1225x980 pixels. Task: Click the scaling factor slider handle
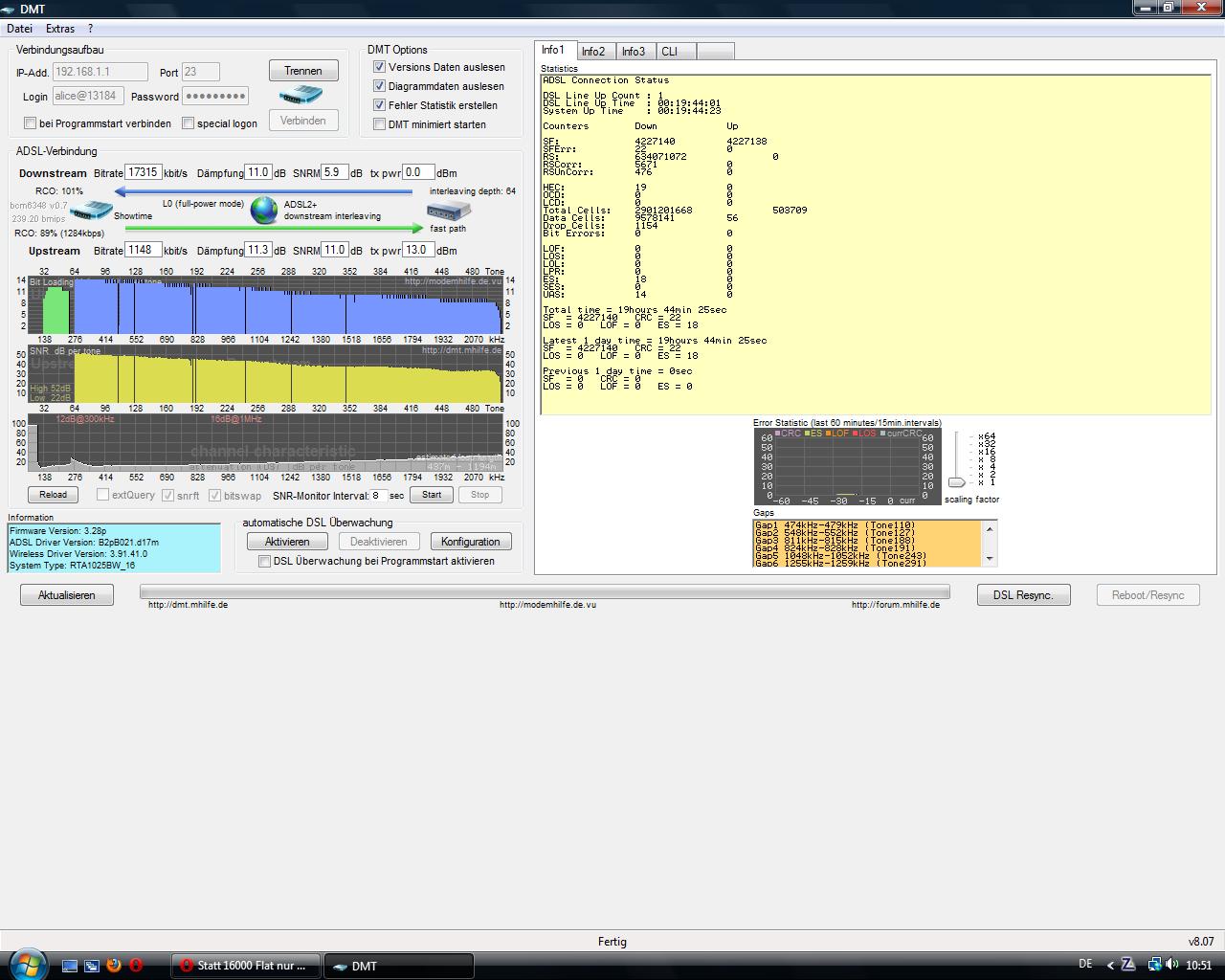click(956, 482)
